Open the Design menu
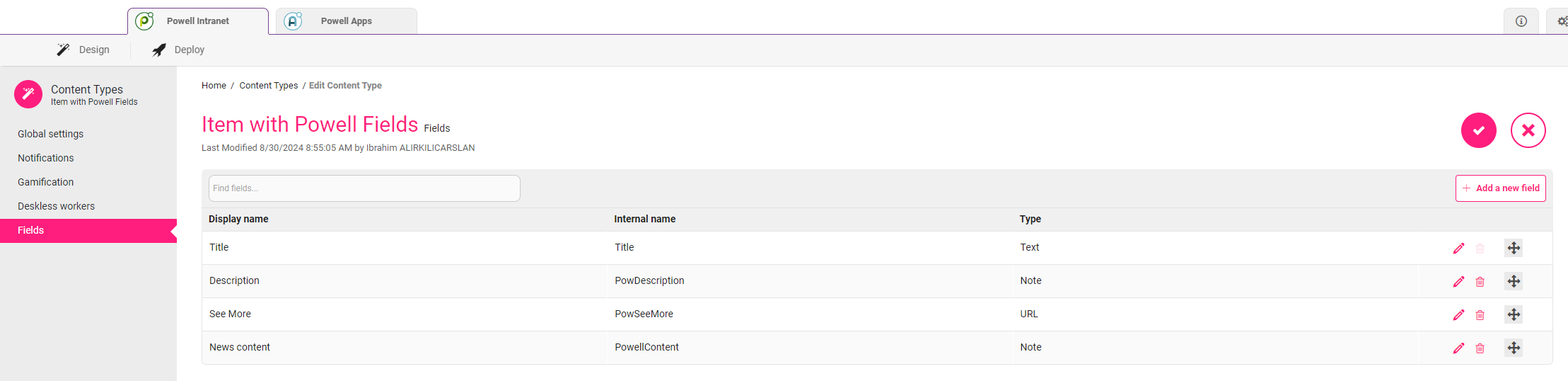Viewport: 1568px width, 381px height. pos(83,50)
